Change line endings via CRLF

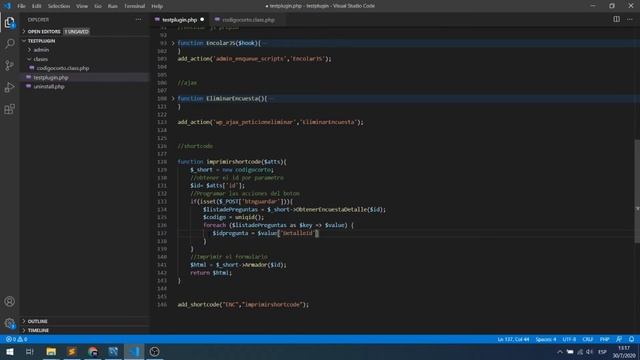(x=588, y=339)
